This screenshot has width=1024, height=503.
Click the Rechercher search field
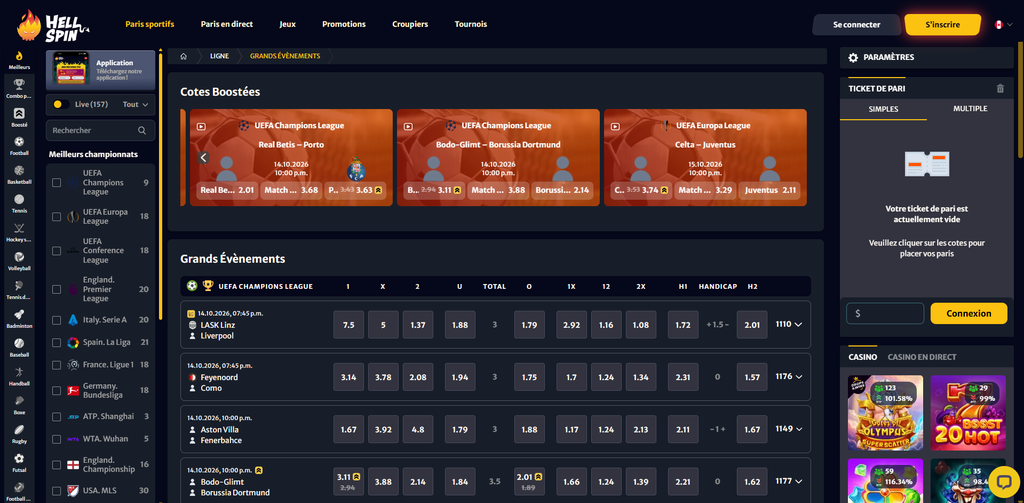(101, 131)
